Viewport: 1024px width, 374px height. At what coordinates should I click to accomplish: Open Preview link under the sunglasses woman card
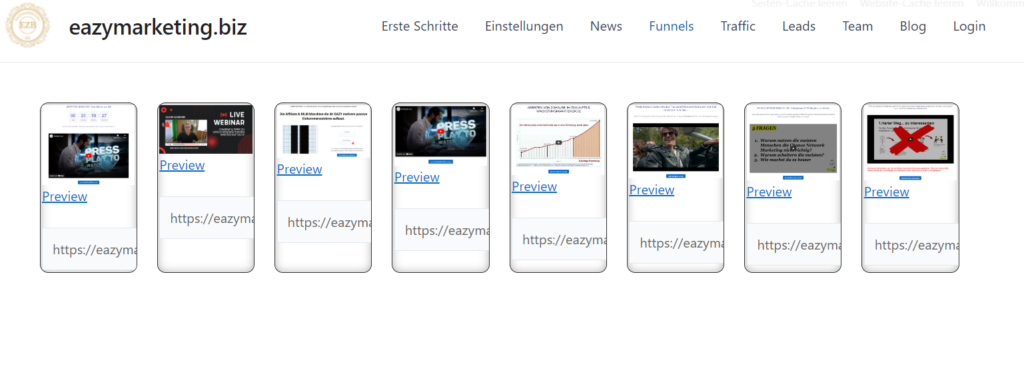click(x=652, y=190)
